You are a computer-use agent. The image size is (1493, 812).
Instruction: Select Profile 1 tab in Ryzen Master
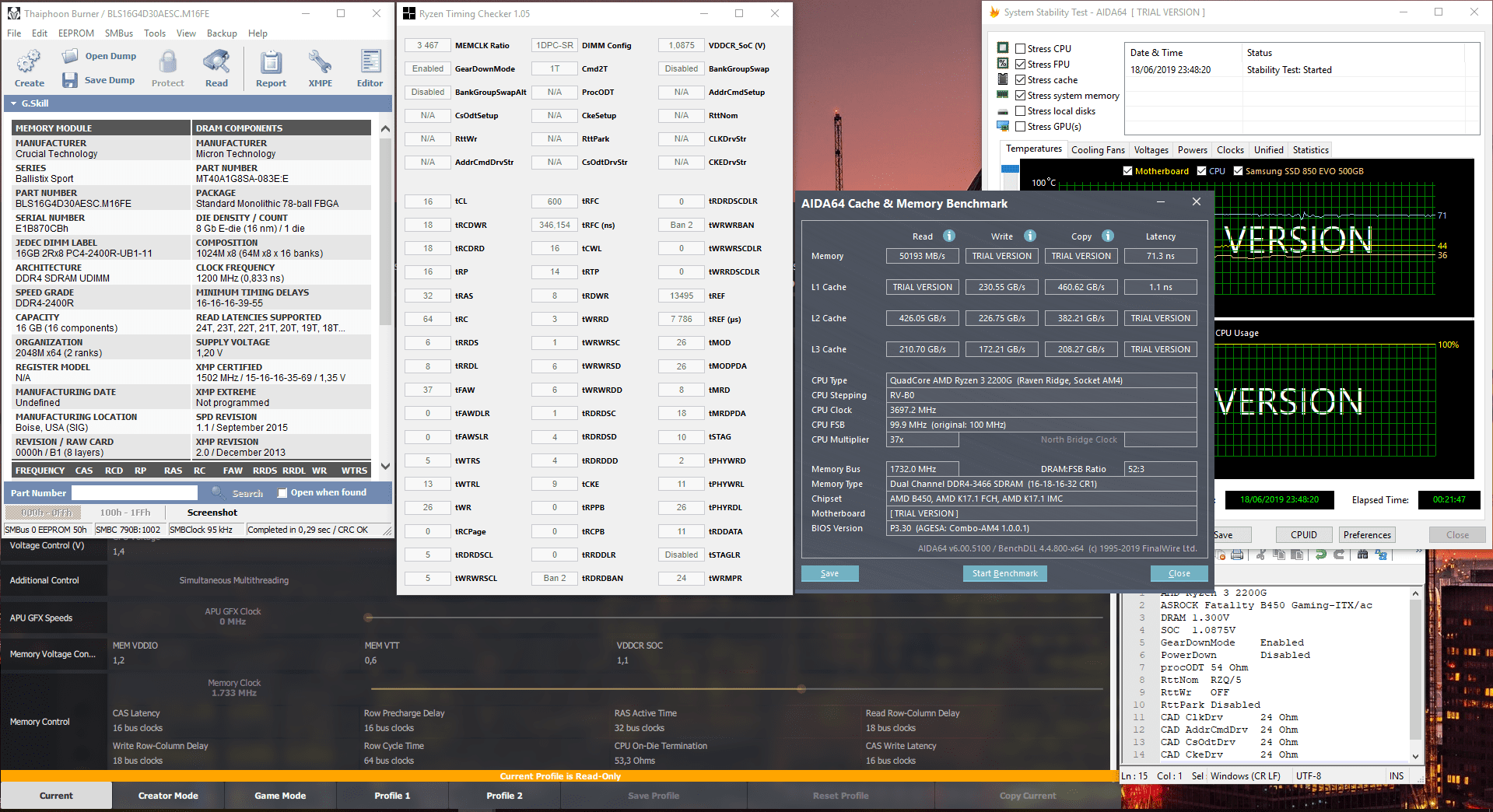coord(392,796)
